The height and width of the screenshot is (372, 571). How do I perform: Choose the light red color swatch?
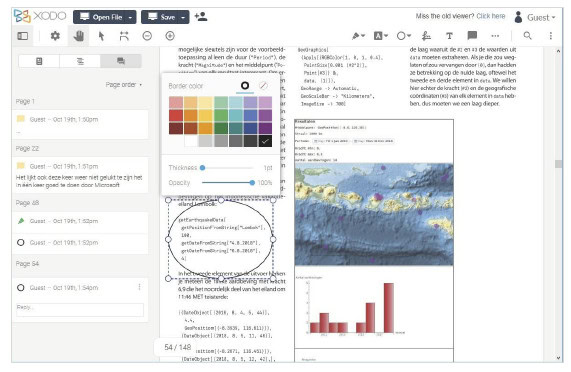176,103
